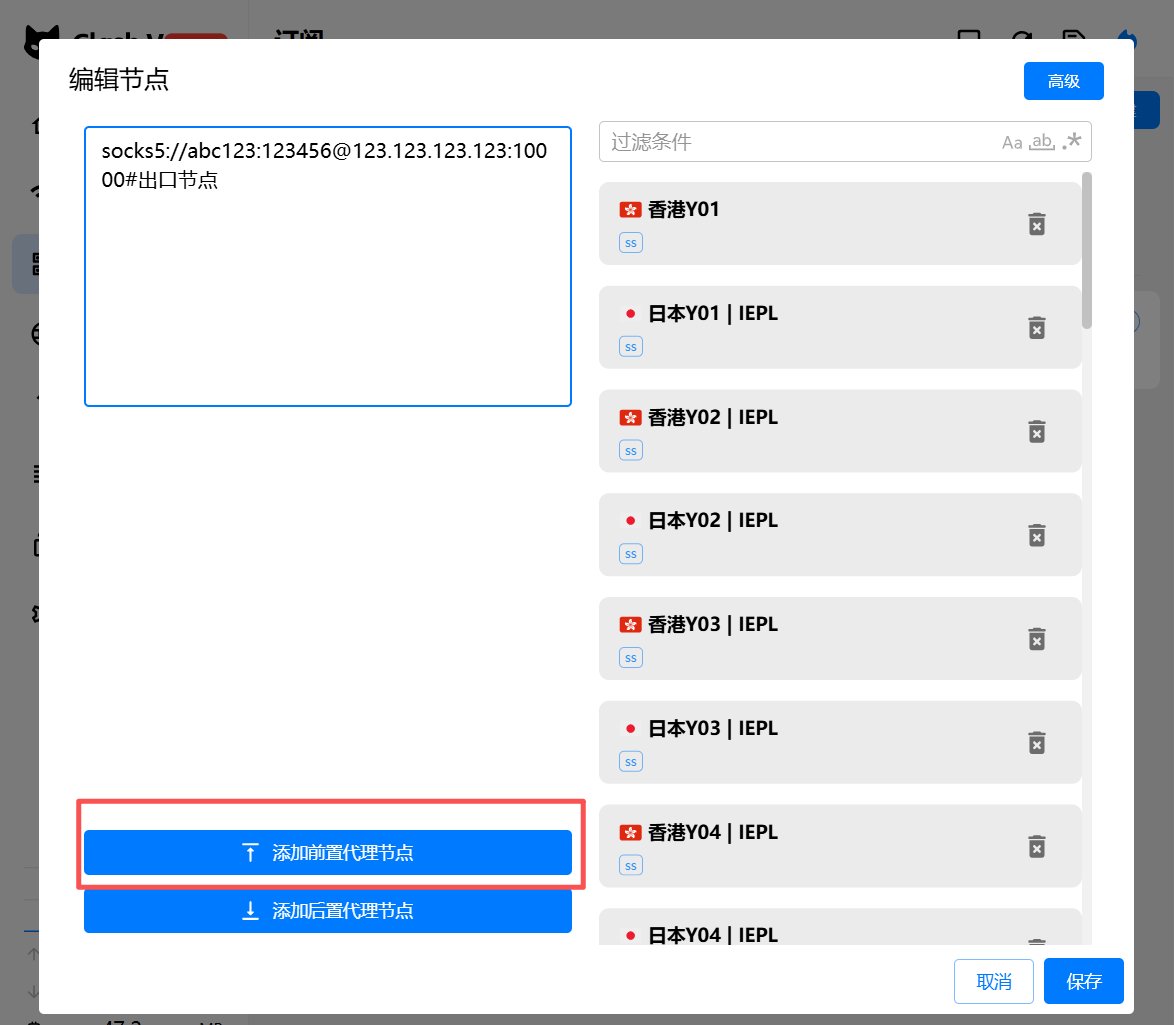The width and height of the screenshot is (1174, 1025).
Task: Delete the 日本Y01 | IEPL node
Action: pyautogui.click(x=1036, y=328)
